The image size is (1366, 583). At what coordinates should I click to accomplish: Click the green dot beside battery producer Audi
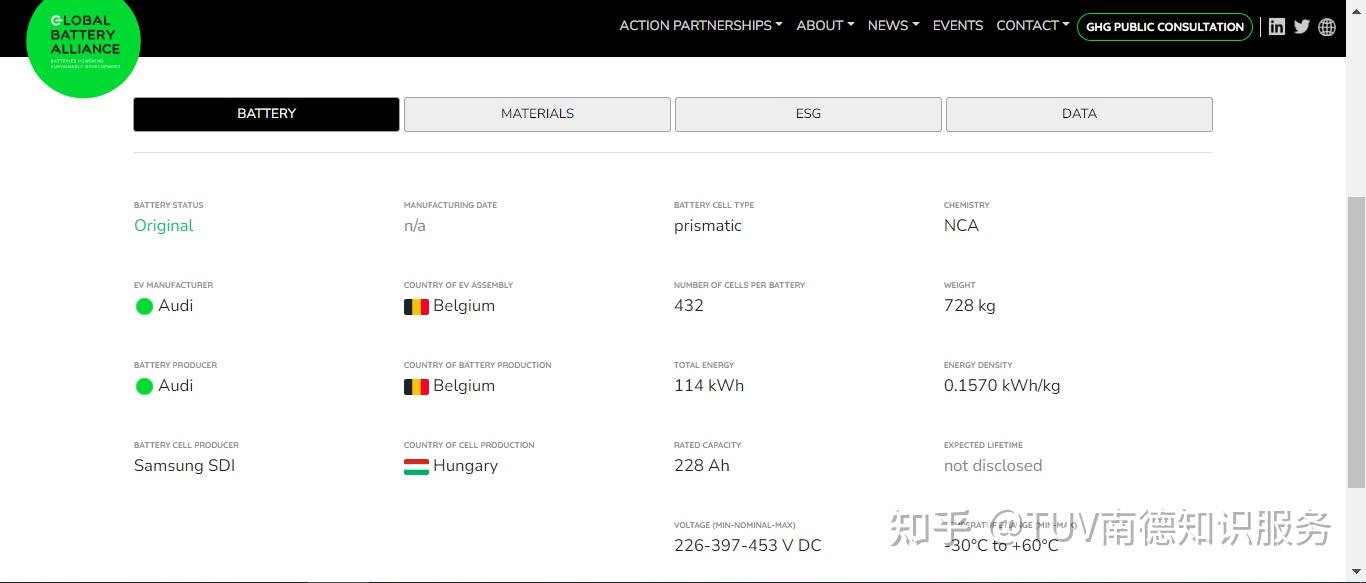pyautogui.click(x=144, y=386)
